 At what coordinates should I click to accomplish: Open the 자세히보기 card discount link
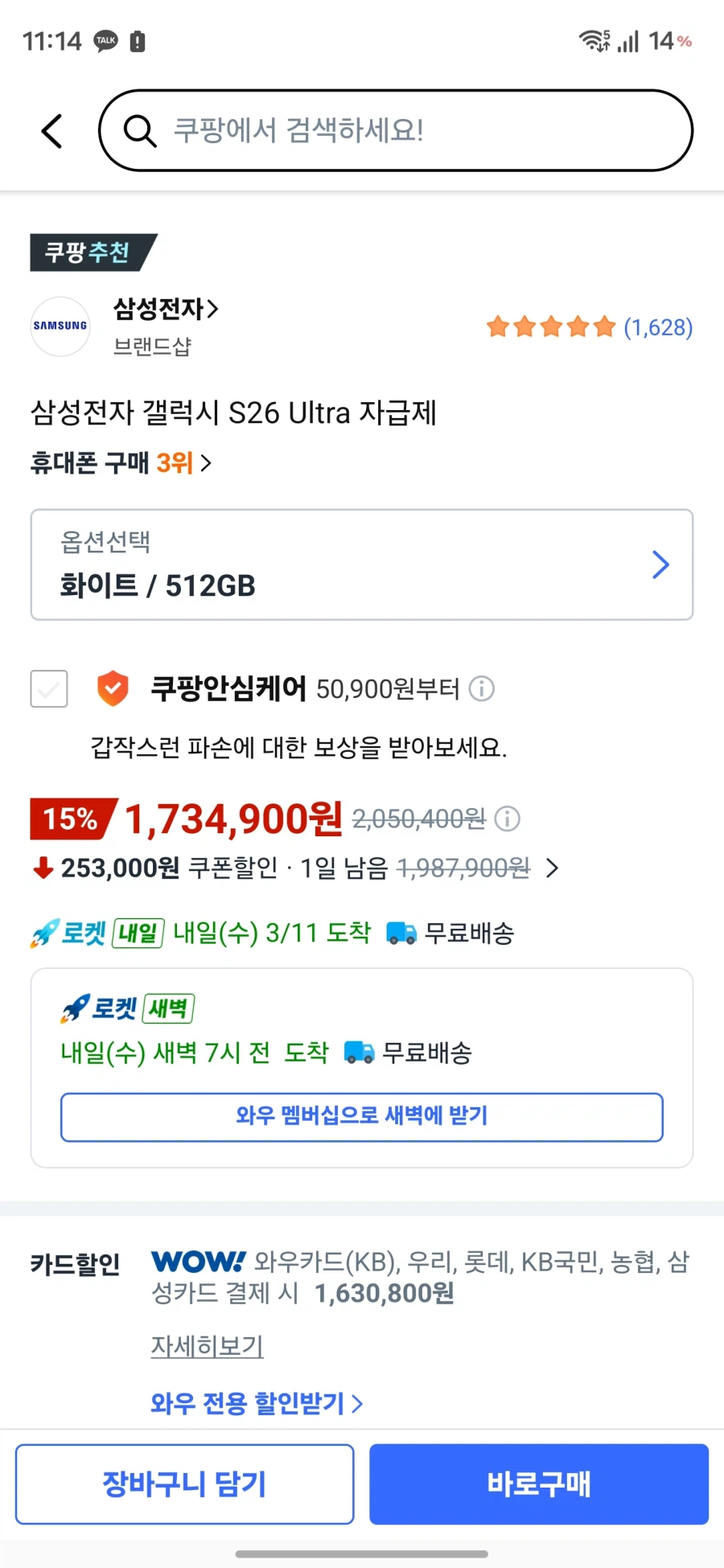pyautogui.click(x=207, y=1346)
